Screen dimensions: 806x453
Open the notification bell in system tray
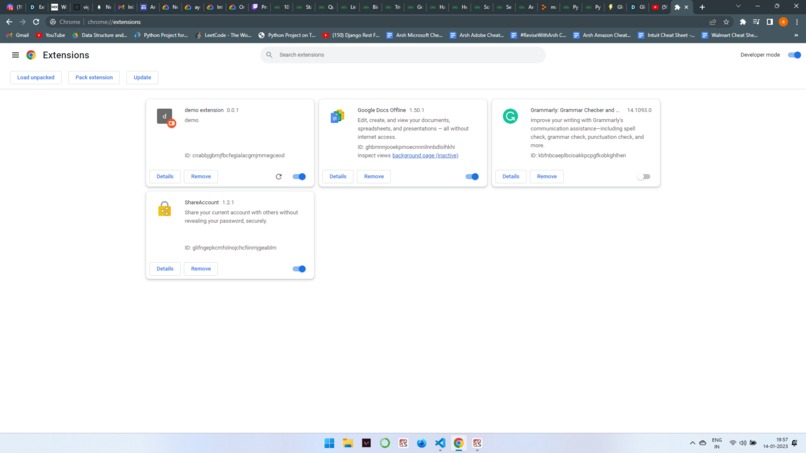coord(795,443)
